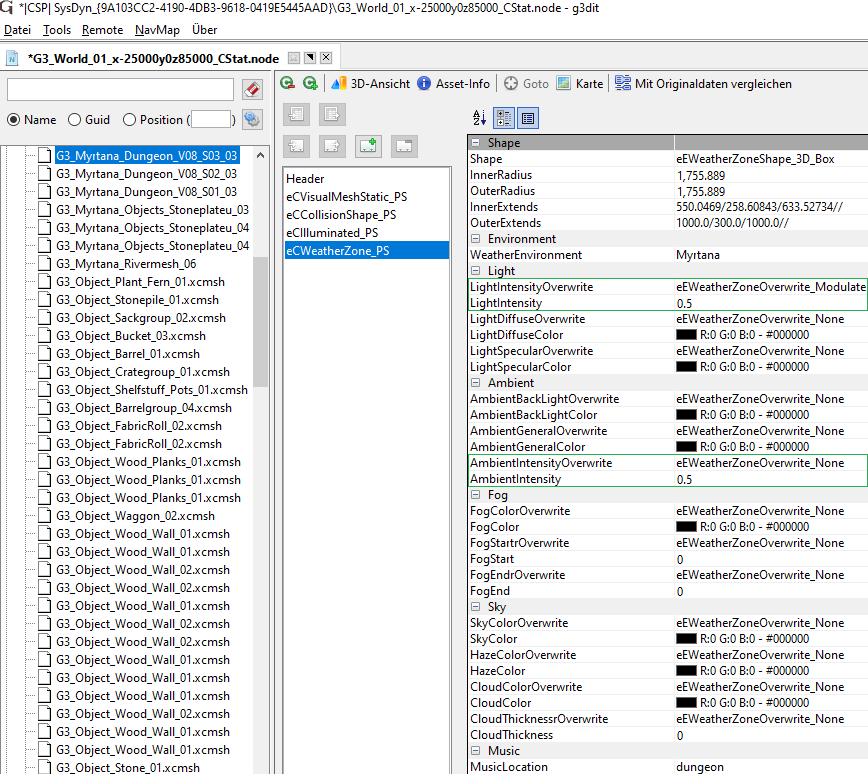
Task: Select the Name radio button
Action: tap(14, 120)
